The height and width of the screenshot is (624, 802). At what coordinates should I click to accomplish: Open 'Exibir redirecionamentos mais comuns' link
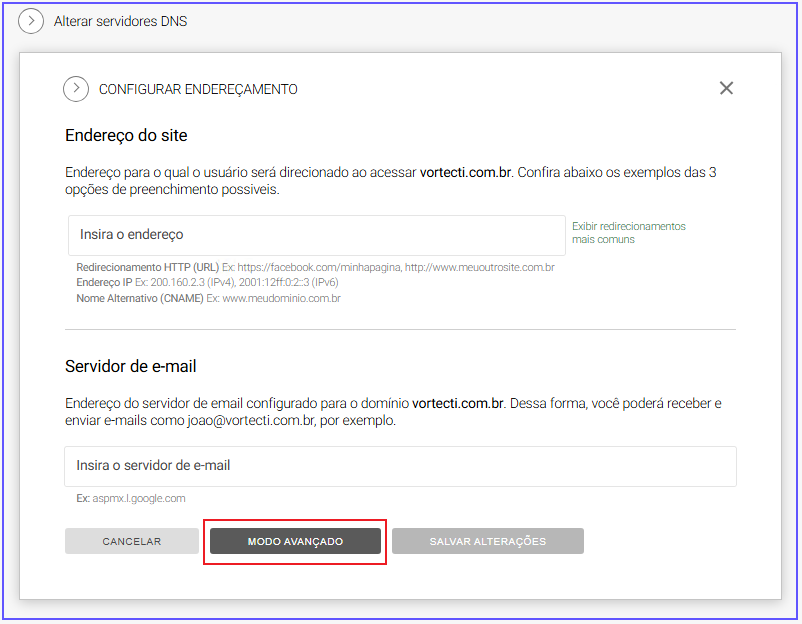[x=628, y=233]
